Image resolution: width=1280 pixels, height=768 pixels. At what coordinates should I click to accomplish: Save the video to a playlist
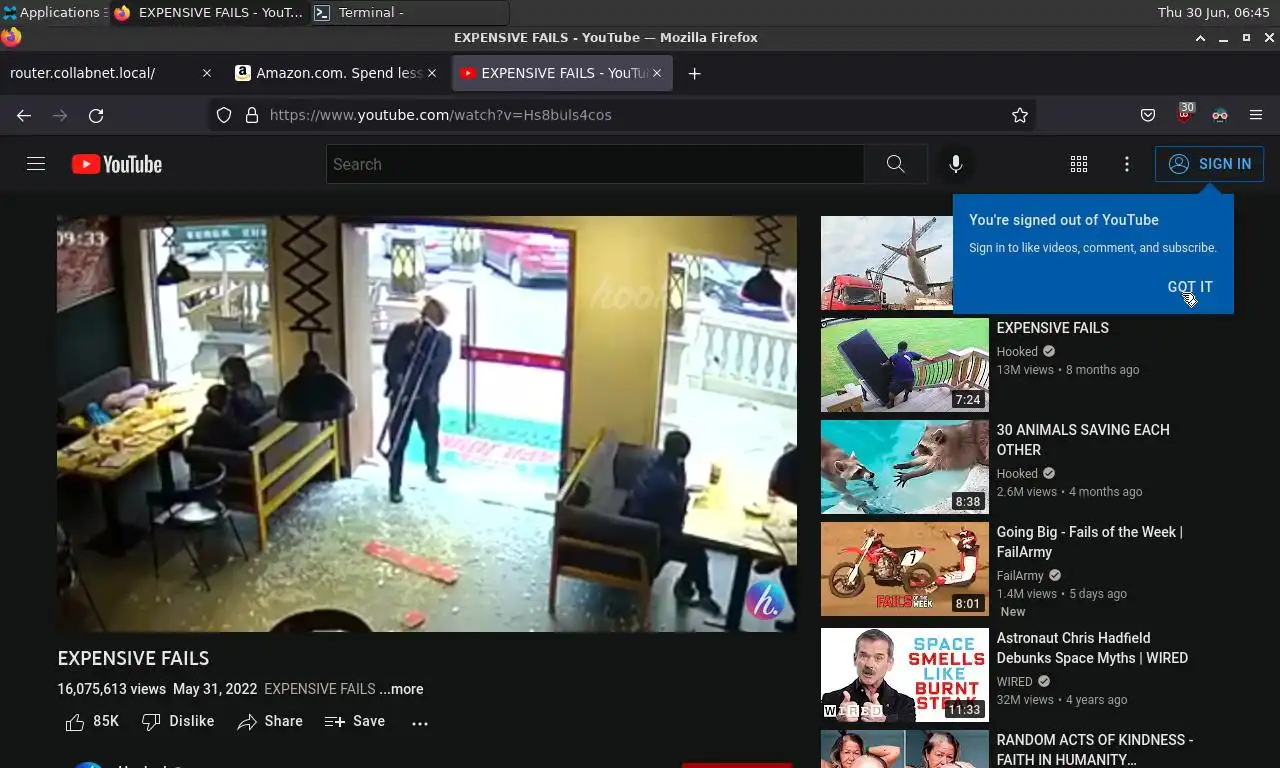coord(355,721)
